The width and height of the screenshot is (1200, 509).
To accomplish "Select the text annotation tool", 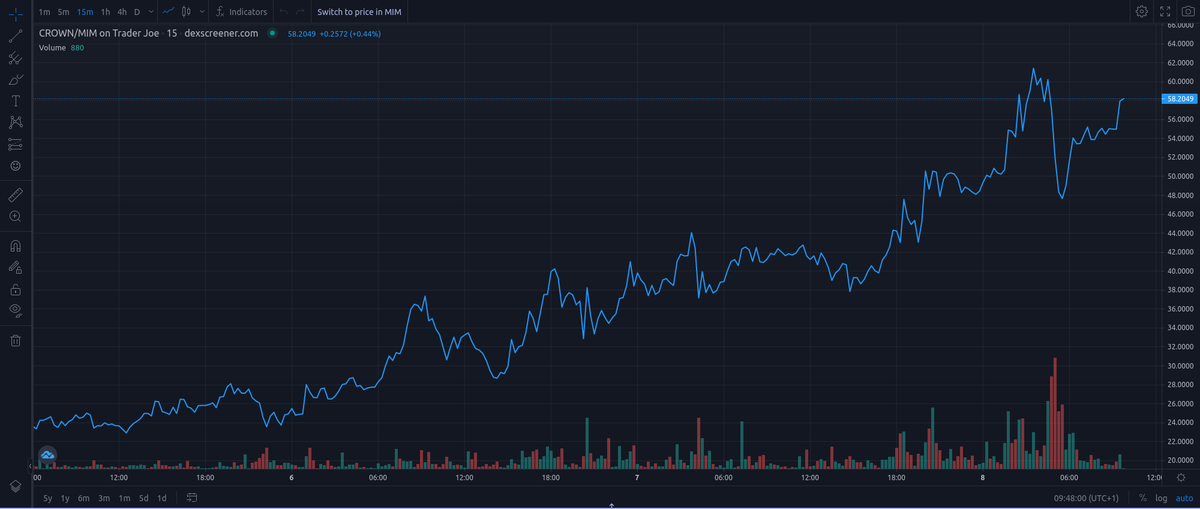I will pos(15,100).
